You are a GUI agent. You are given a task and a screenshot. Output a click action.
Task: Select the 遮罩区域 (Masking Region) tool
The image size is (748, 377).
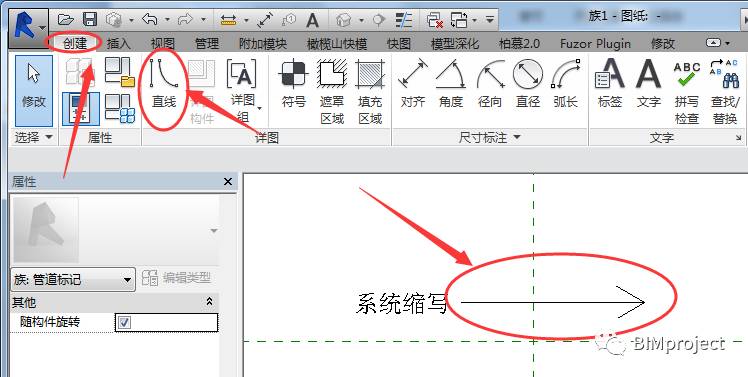pyautogui.click(x=332, y=92)
